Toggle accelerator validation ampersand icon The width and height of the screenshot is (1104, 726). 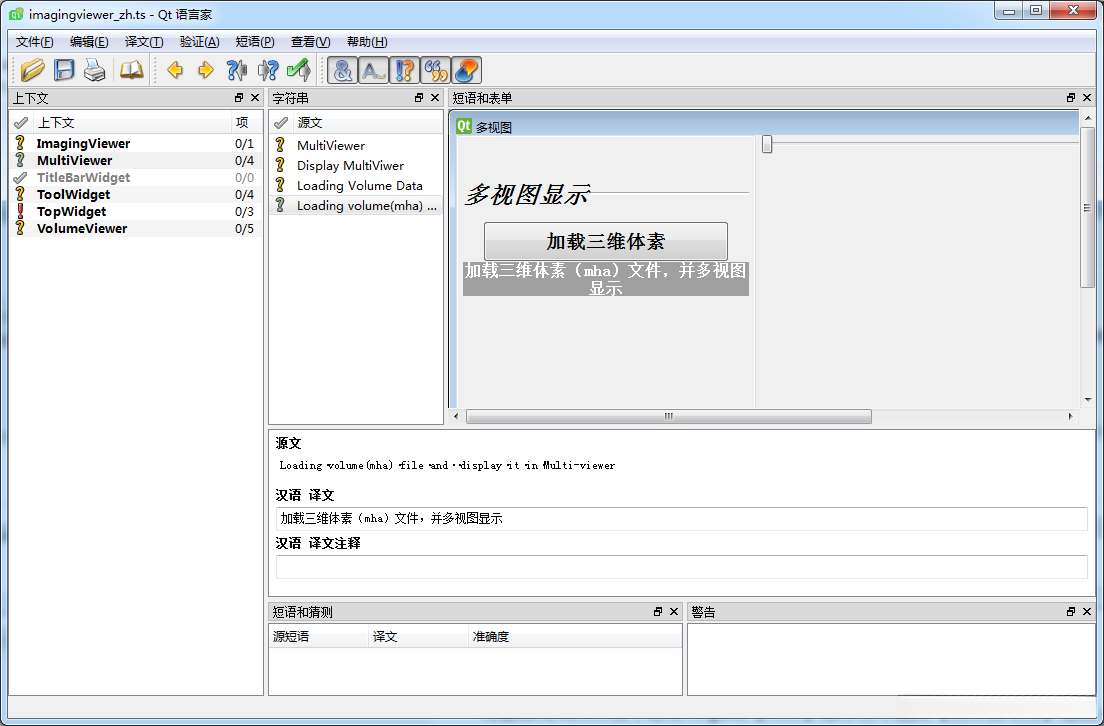pyautogui.click(x=342, y=70)
